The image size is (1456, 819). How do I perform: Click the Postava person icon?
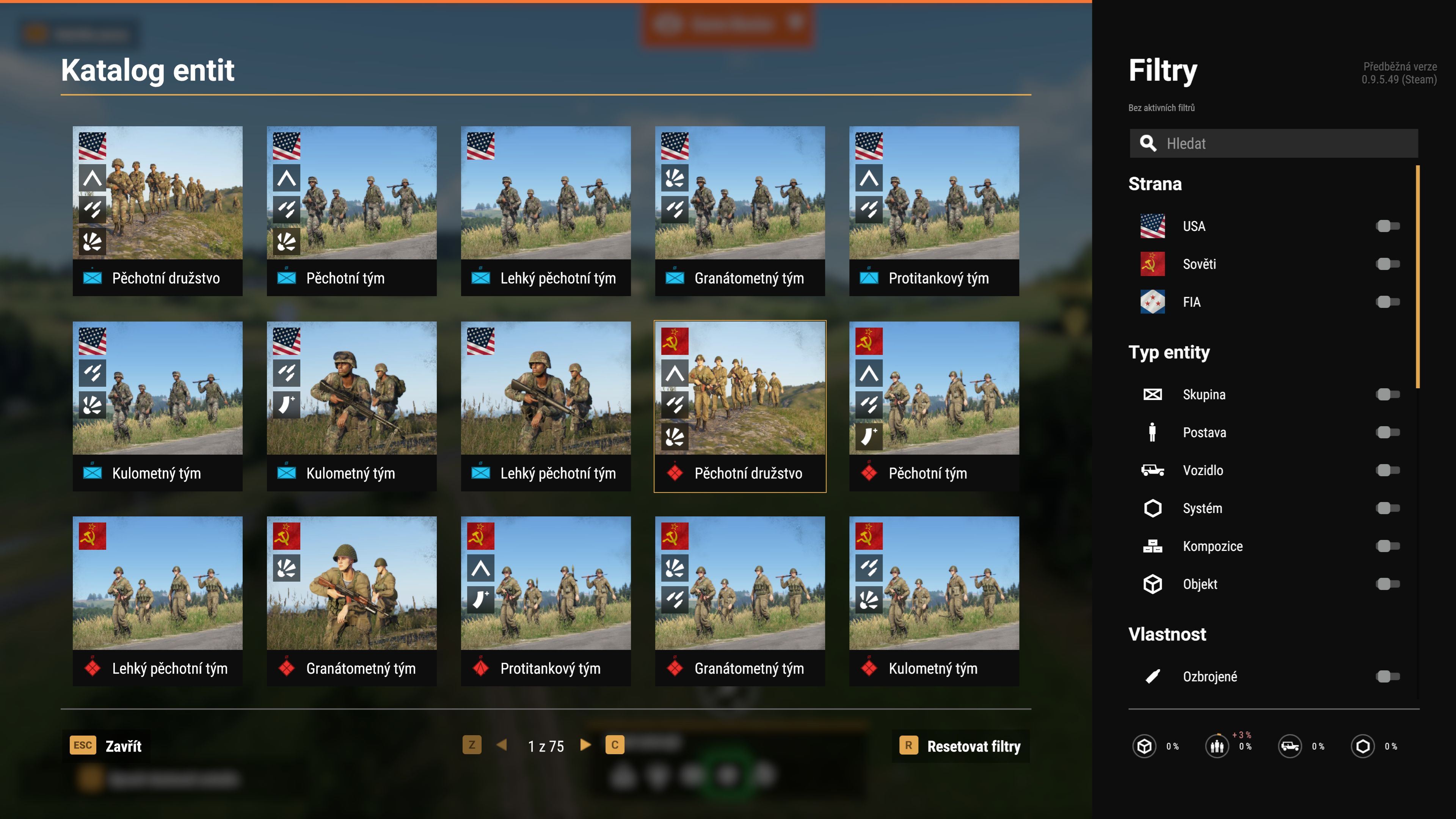[x=1153, y=432]
